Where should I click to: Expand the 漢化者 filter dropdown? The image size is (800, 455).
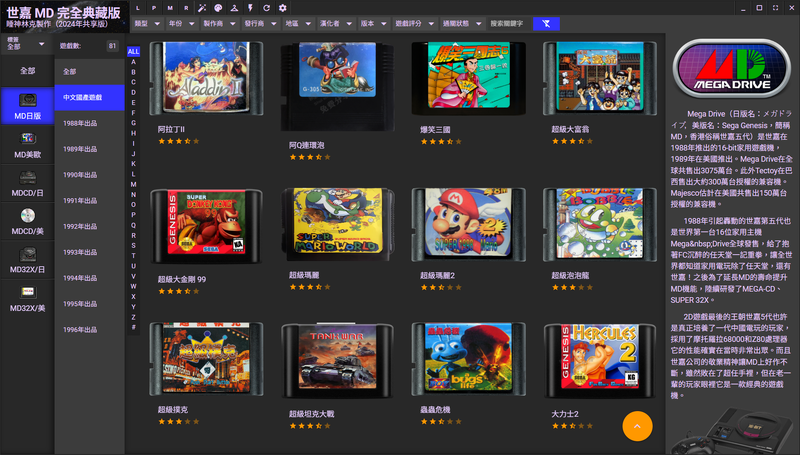click(x=336, y=23)
